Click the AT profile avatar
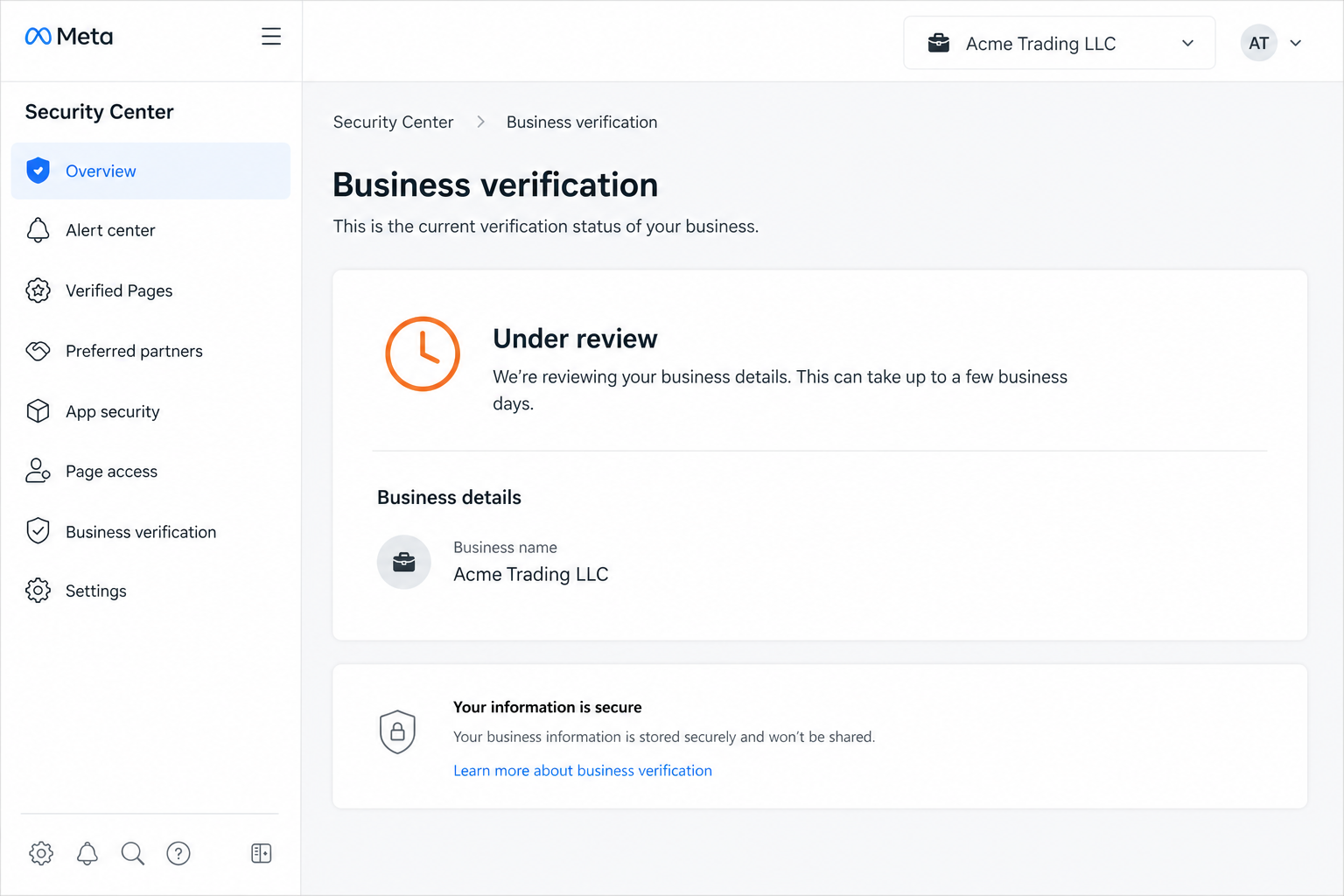The height and width of the screenshot is (896, 1344). (x=1259, y=43)
